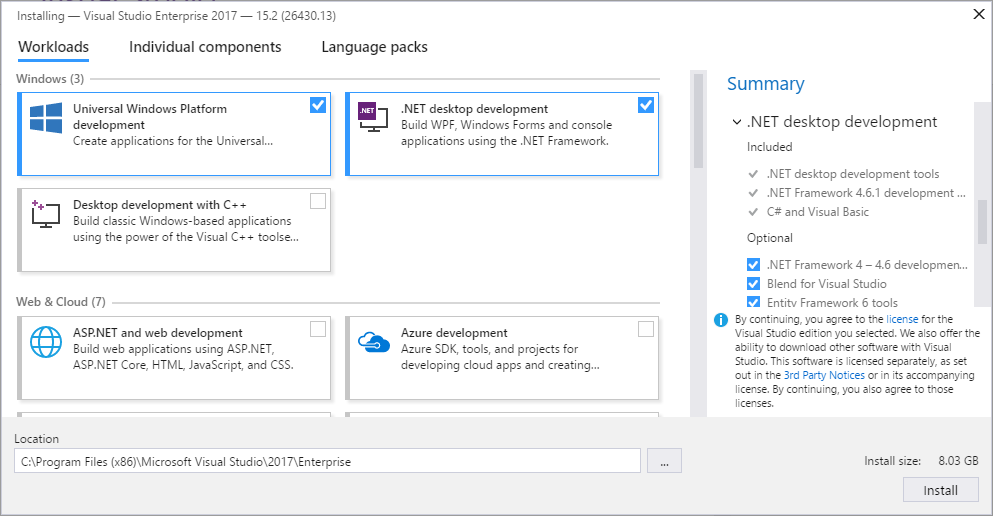993x516 pixels.
Task: Close the installer window
Action: click(x=979, y=14)
